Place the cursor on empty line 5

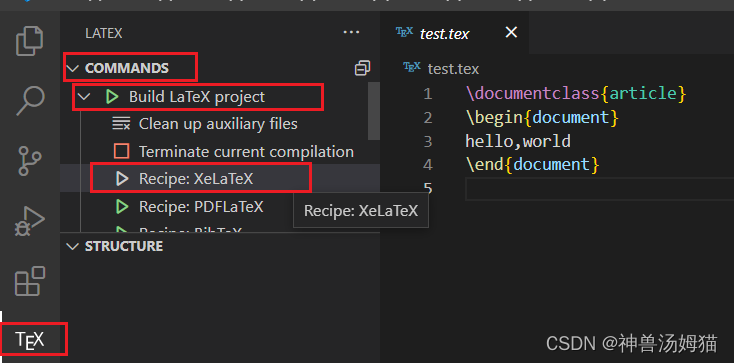(x=600, y=189)
